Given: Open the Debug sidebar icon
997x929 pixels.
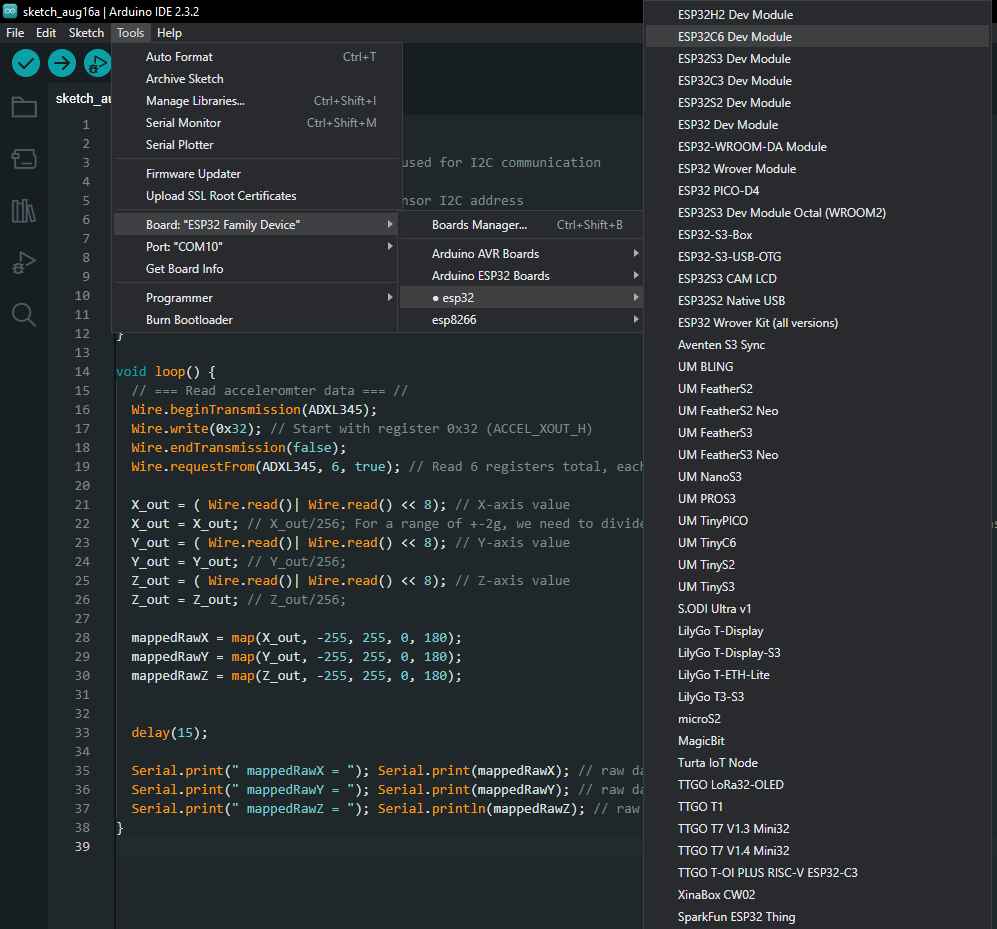Looking at the screenshot, I should [24, 263].
